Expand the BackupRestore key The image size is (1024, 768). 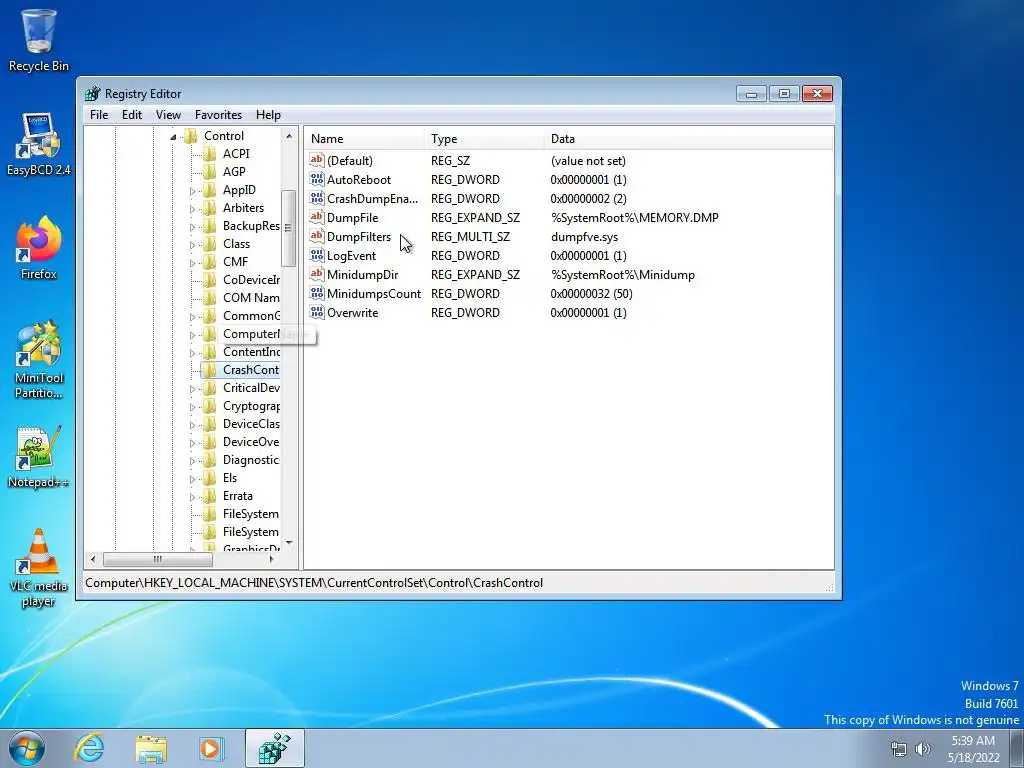[x=192, y=227]
